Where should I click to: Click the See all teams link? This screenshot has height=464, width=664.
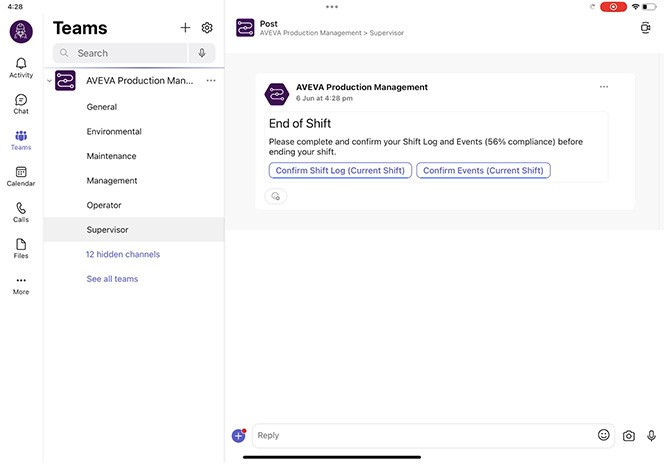coord(112,279)
